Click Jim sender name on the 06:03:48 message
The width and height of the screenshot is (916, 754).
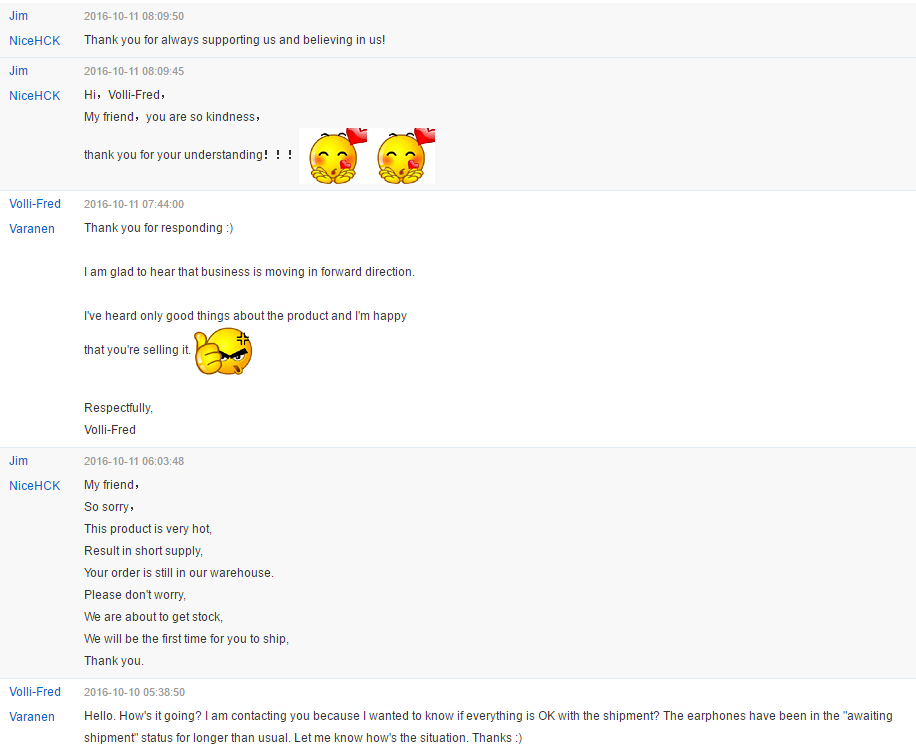tap(19, 461)
